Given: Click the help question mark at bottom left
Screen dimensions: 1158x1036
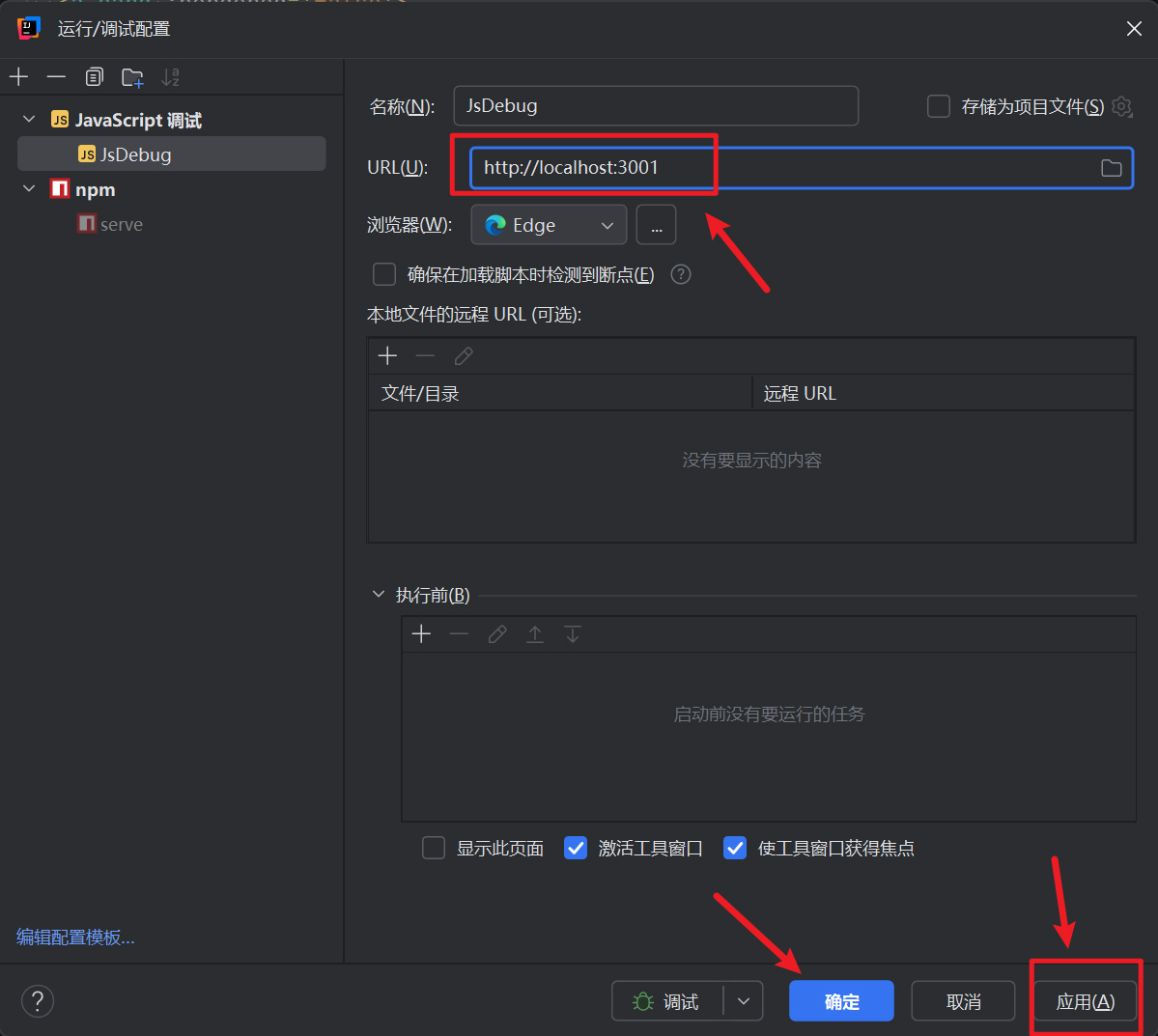Looking at the screenshot, I should point(38,1000).
